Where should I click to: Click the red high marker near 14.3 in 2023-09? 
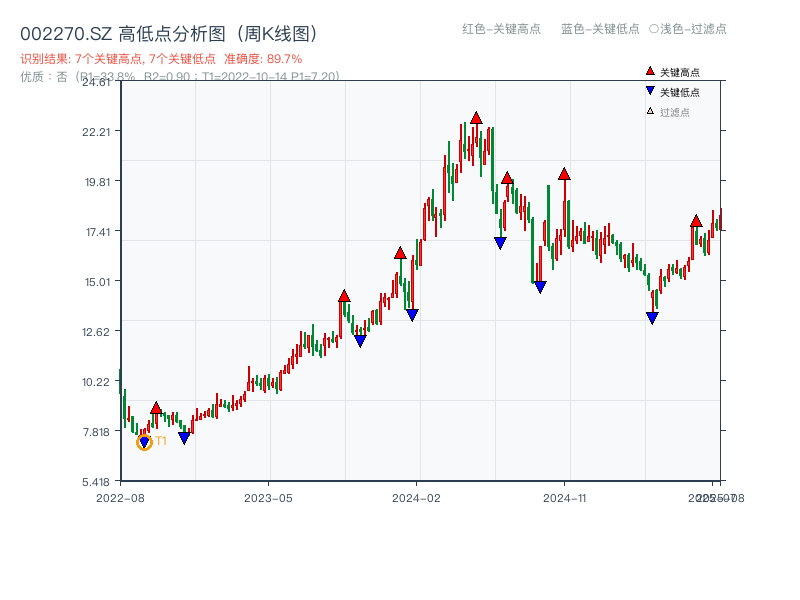(x=344, y=296)
